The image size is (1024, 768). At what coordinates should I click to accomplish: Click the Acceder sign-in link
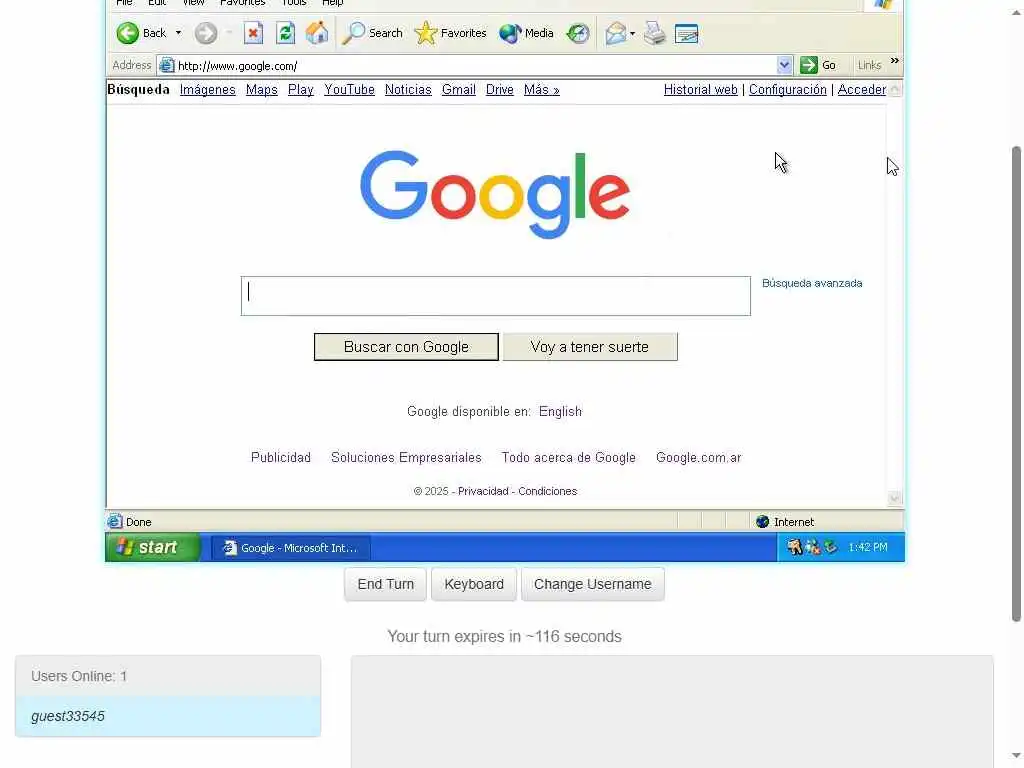tap(862, 89)
